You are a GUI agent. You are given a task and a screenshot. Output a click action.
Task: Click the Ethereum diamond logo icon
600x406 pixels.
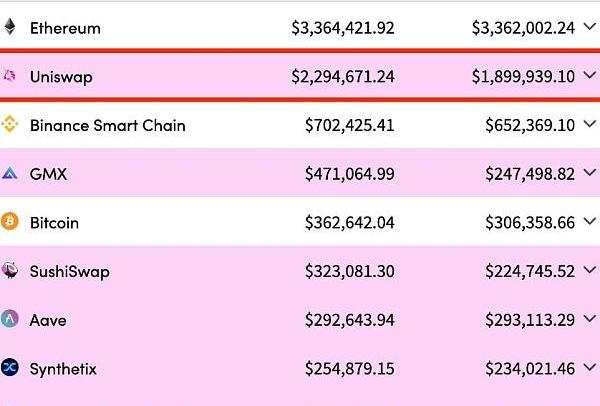(x=10, y=28)
